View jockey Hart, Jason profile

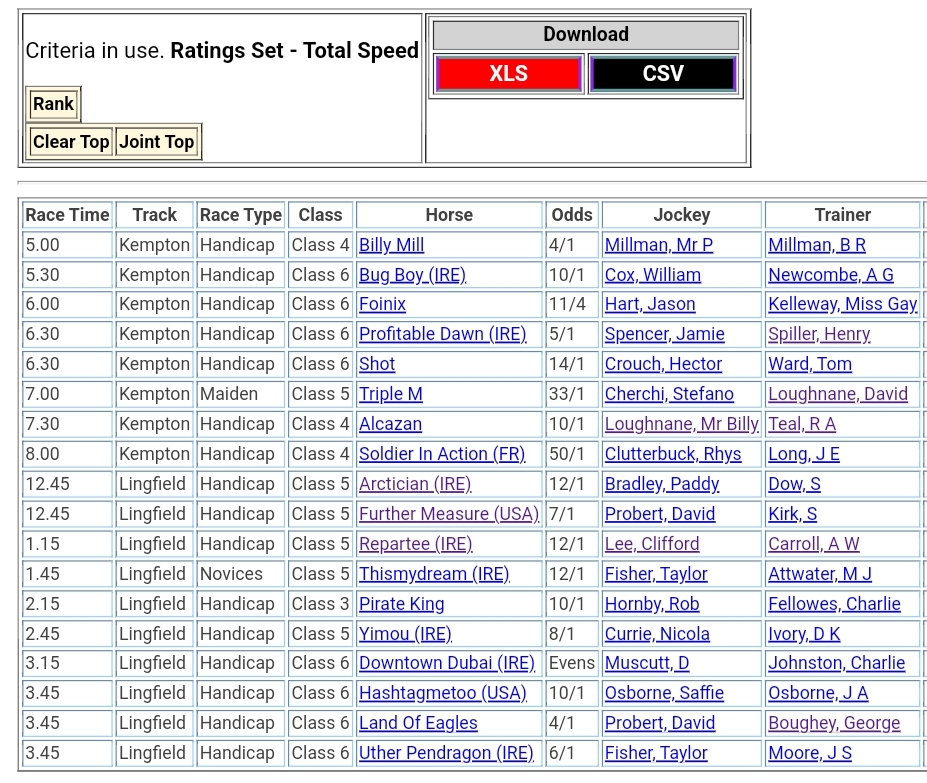pos(649,304)
